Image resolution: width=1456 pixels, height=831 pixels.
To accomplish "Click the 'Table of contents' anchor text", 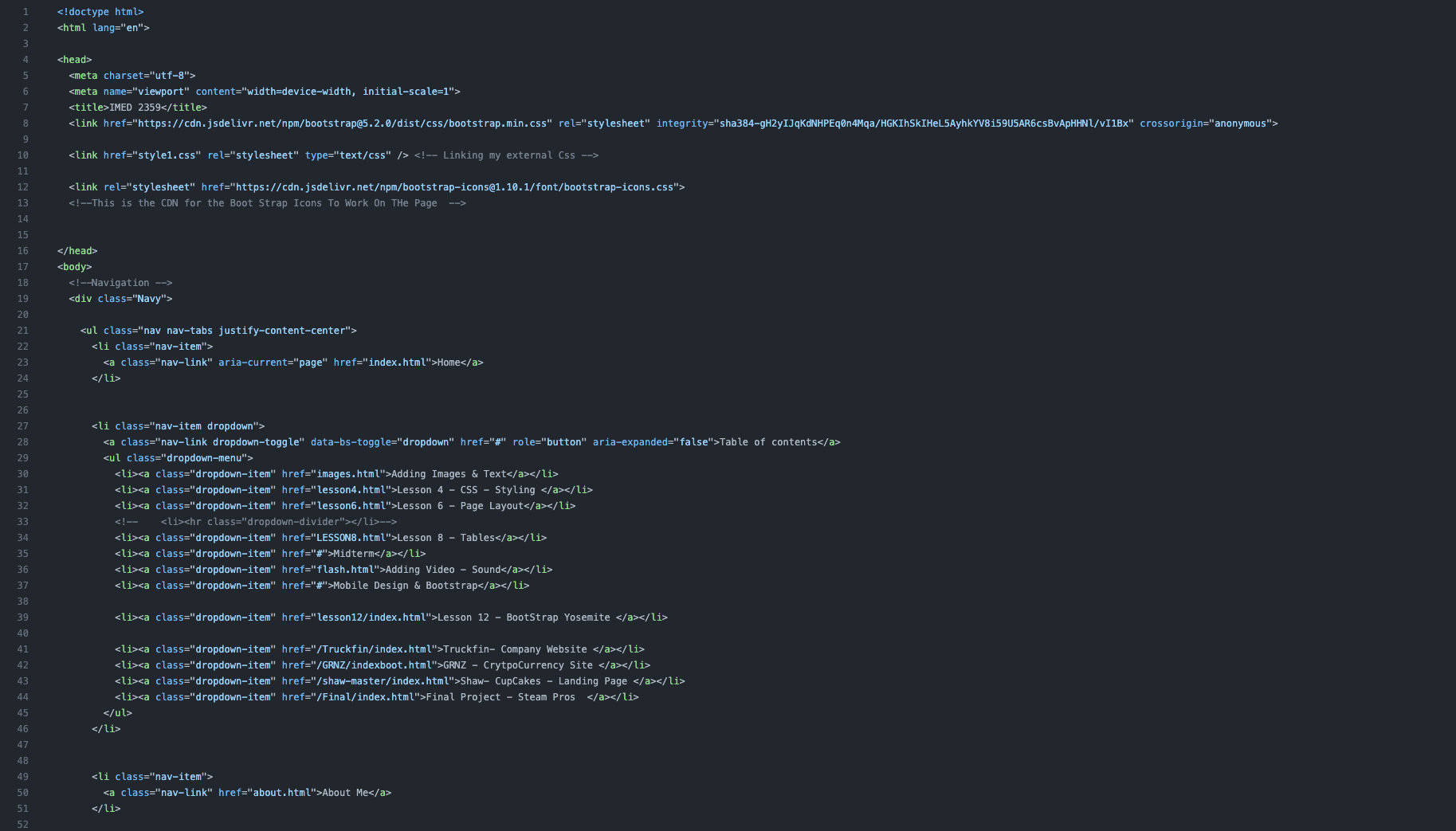I will click(768, 442).
